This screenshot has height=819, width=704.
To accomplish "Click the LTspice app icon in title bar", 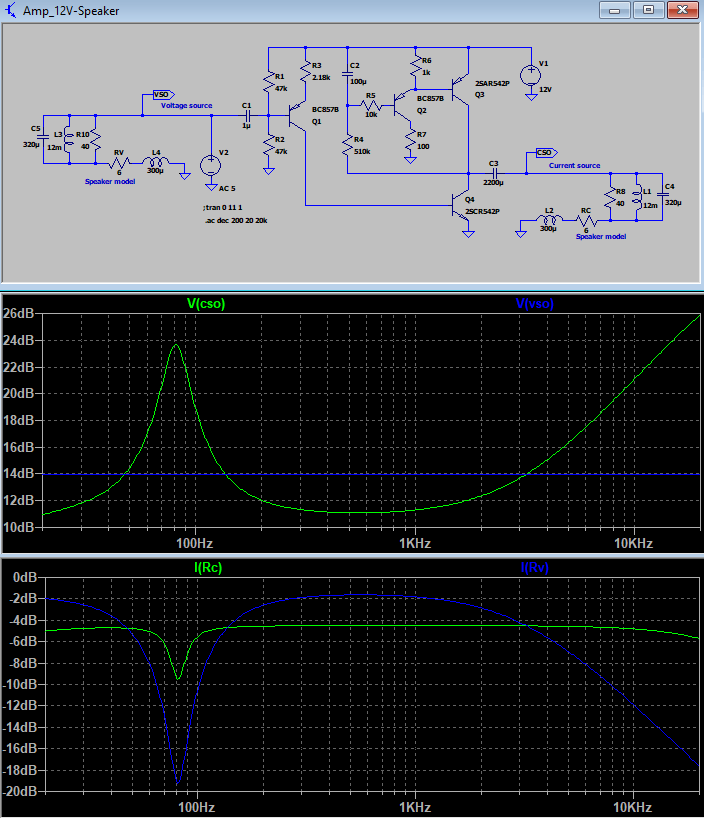I will 10,10.
